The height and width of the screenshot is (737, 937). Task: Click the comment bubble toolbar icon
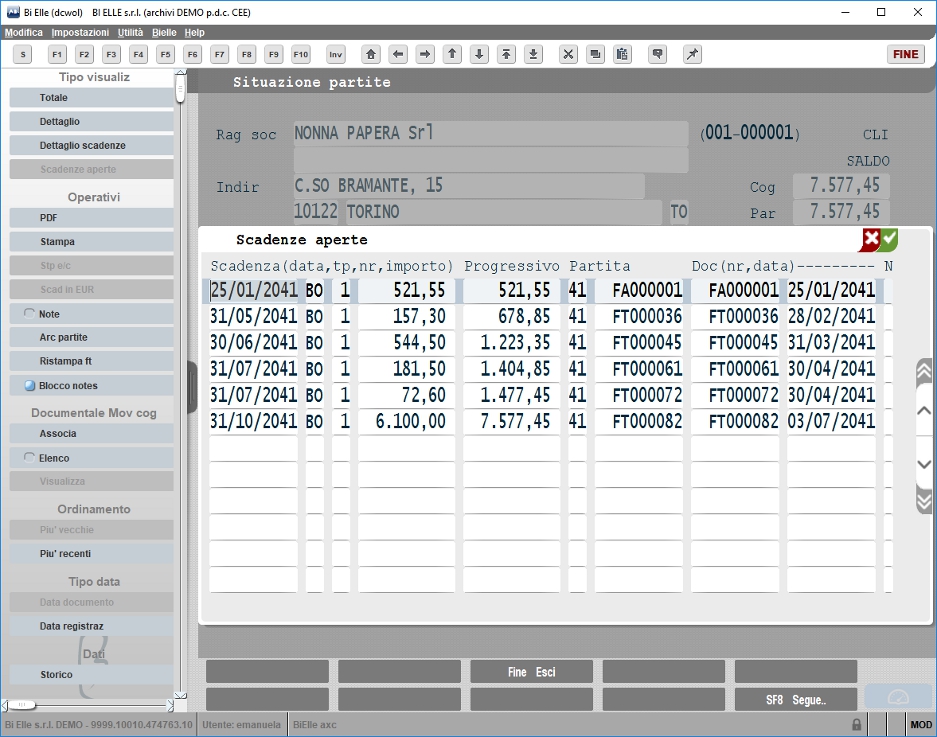tap(657, 54)
